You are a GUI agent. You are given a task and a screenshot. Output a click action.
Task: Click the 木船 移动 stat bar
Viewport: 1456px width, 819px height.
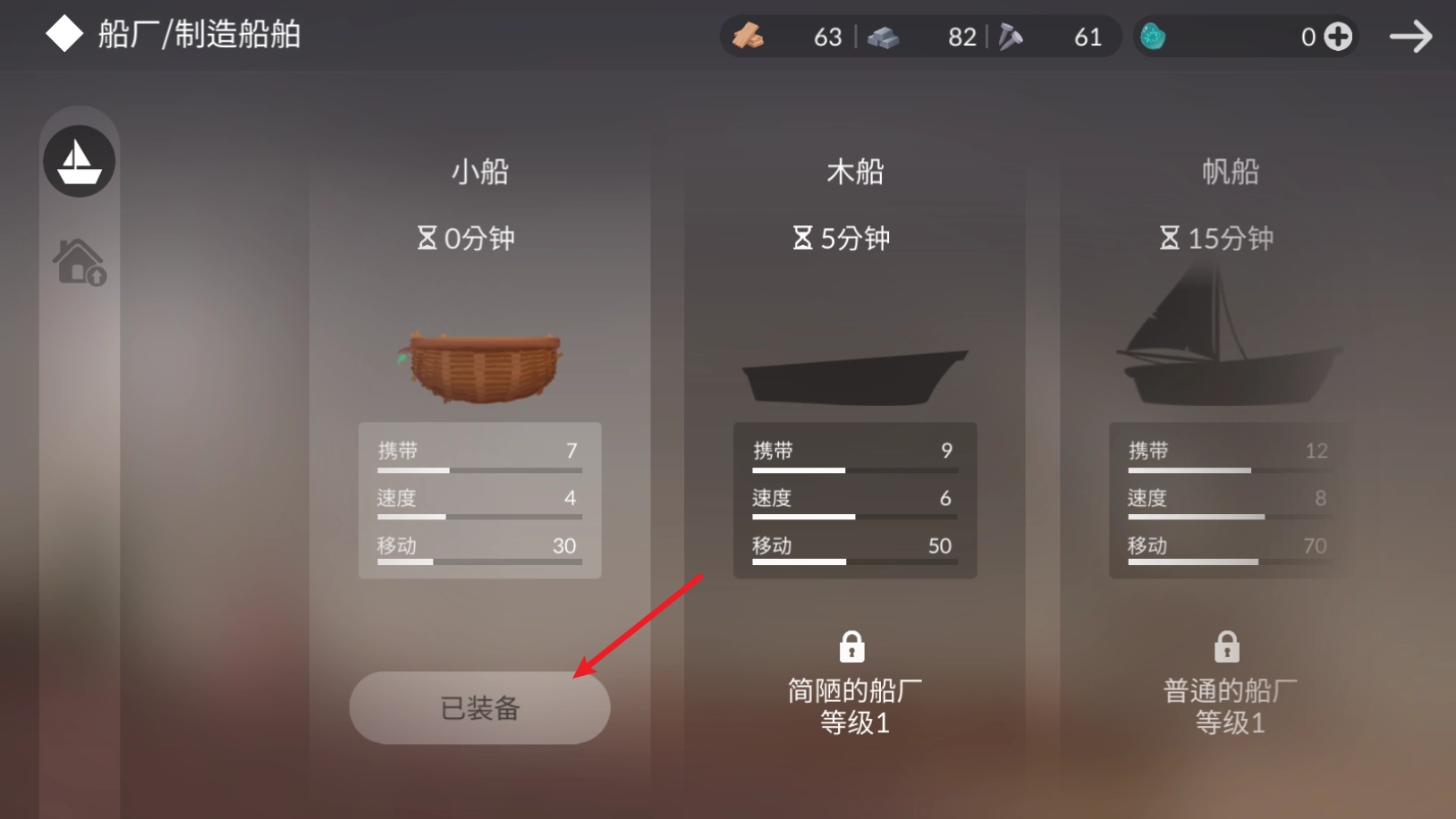(855, 561)
